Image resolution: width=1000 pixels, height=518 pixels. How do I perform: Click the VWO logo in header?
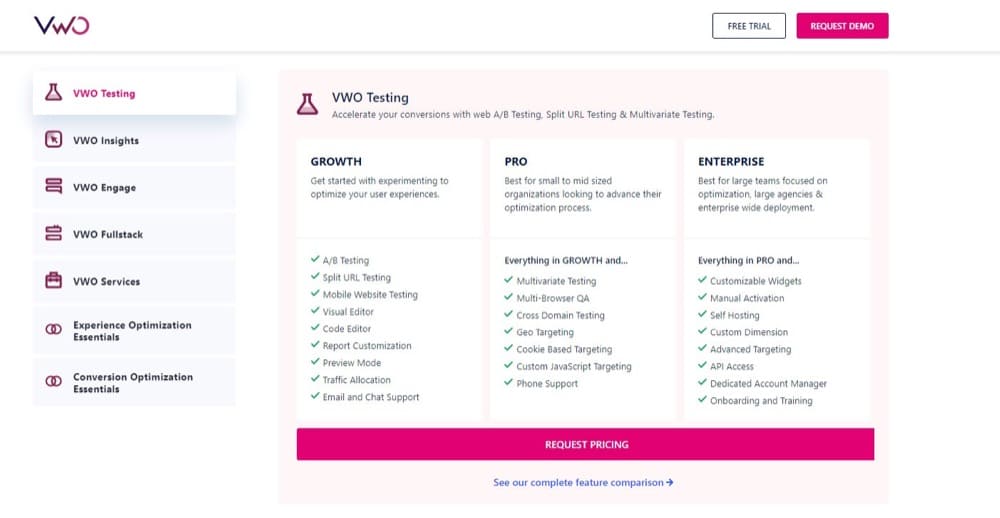[x=61, y=26]
